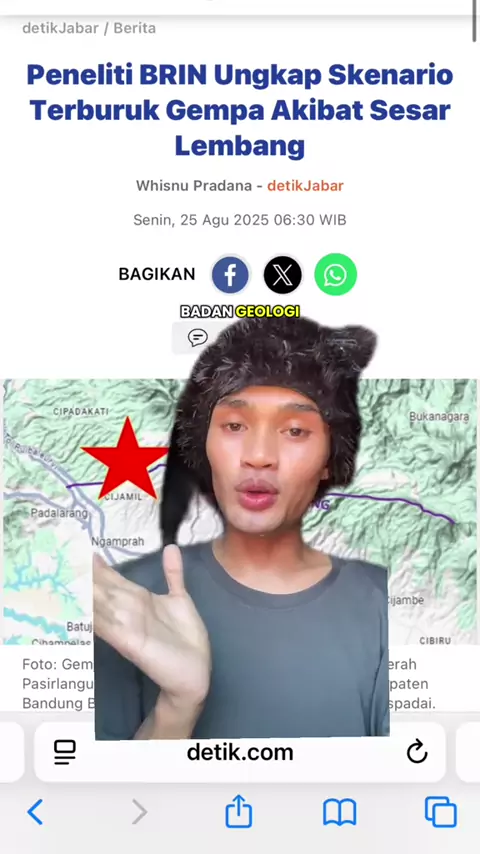Reload the detik.com page
This screenshot has height=854, width=480.
click(x=417, y=752)
